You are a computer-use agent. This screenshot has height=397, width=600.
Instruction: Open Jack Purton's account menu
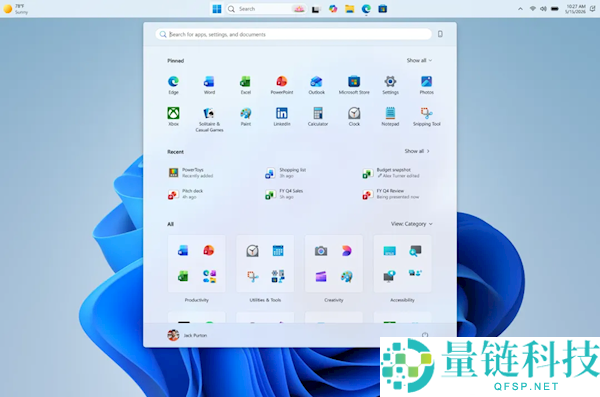coord(187,335)
